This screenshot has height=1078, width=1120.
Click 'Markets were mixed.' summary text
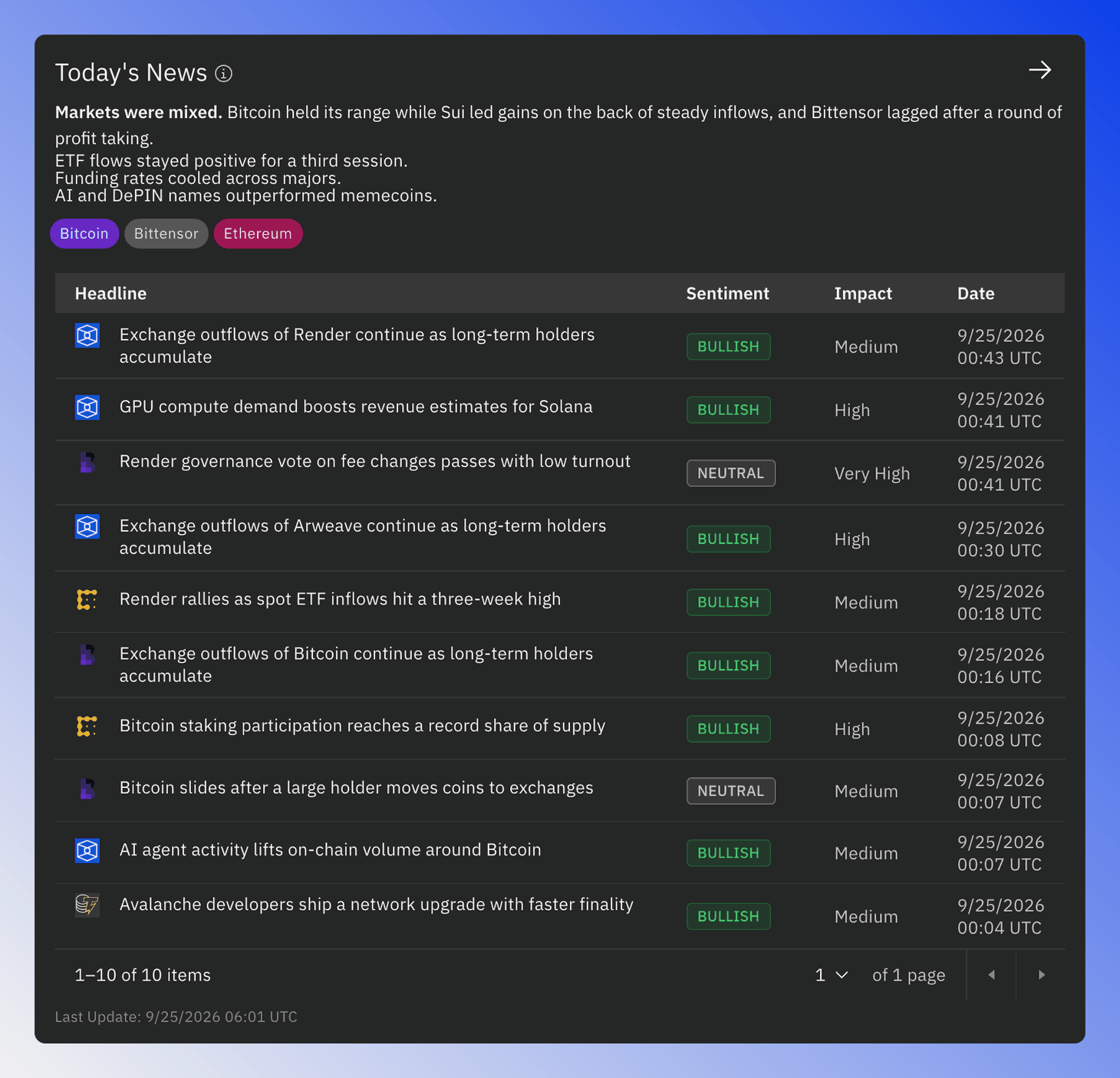[x=138, y=112]
